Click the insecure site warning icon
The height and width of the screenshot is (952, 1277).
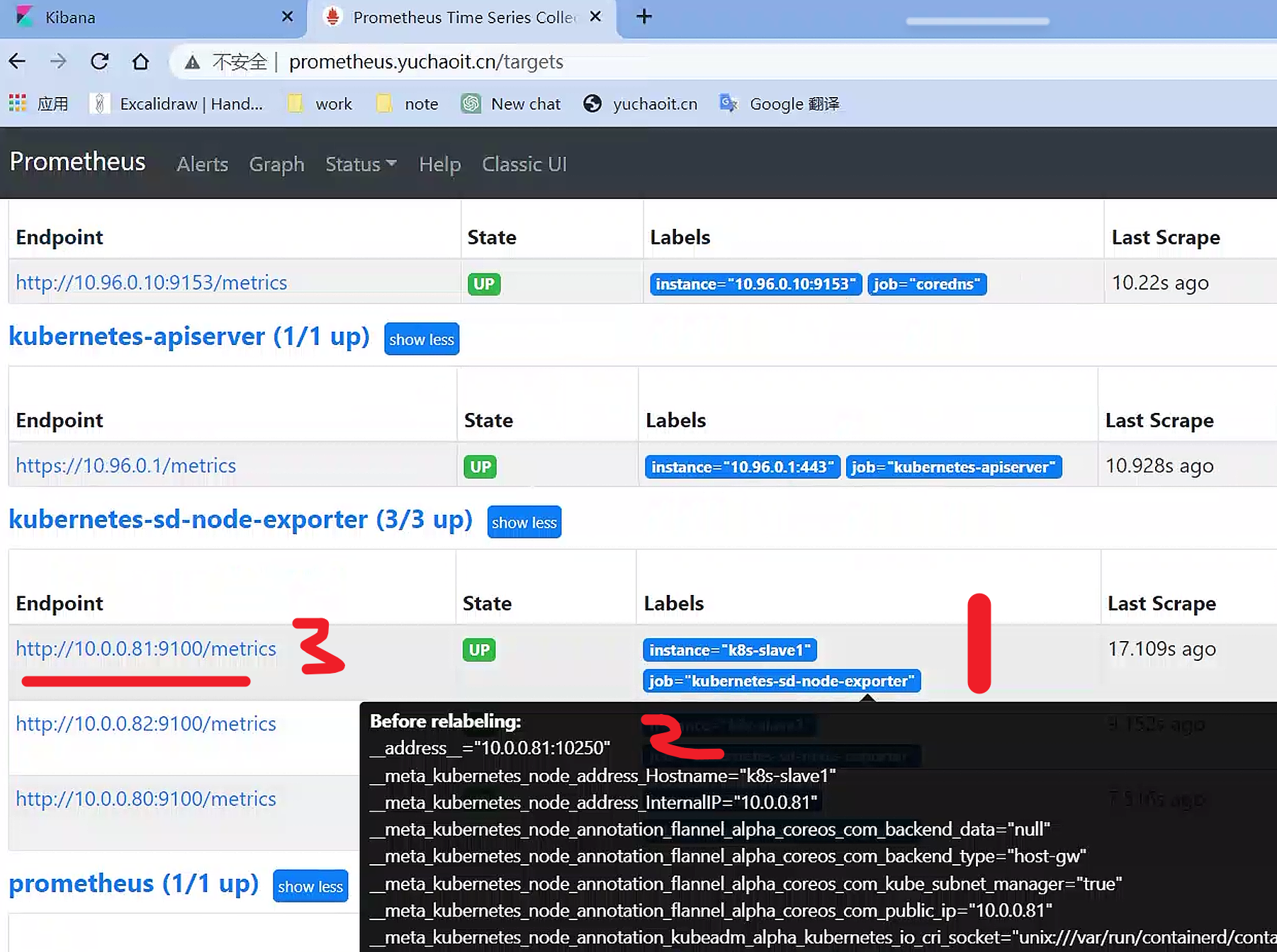point(192,62)
